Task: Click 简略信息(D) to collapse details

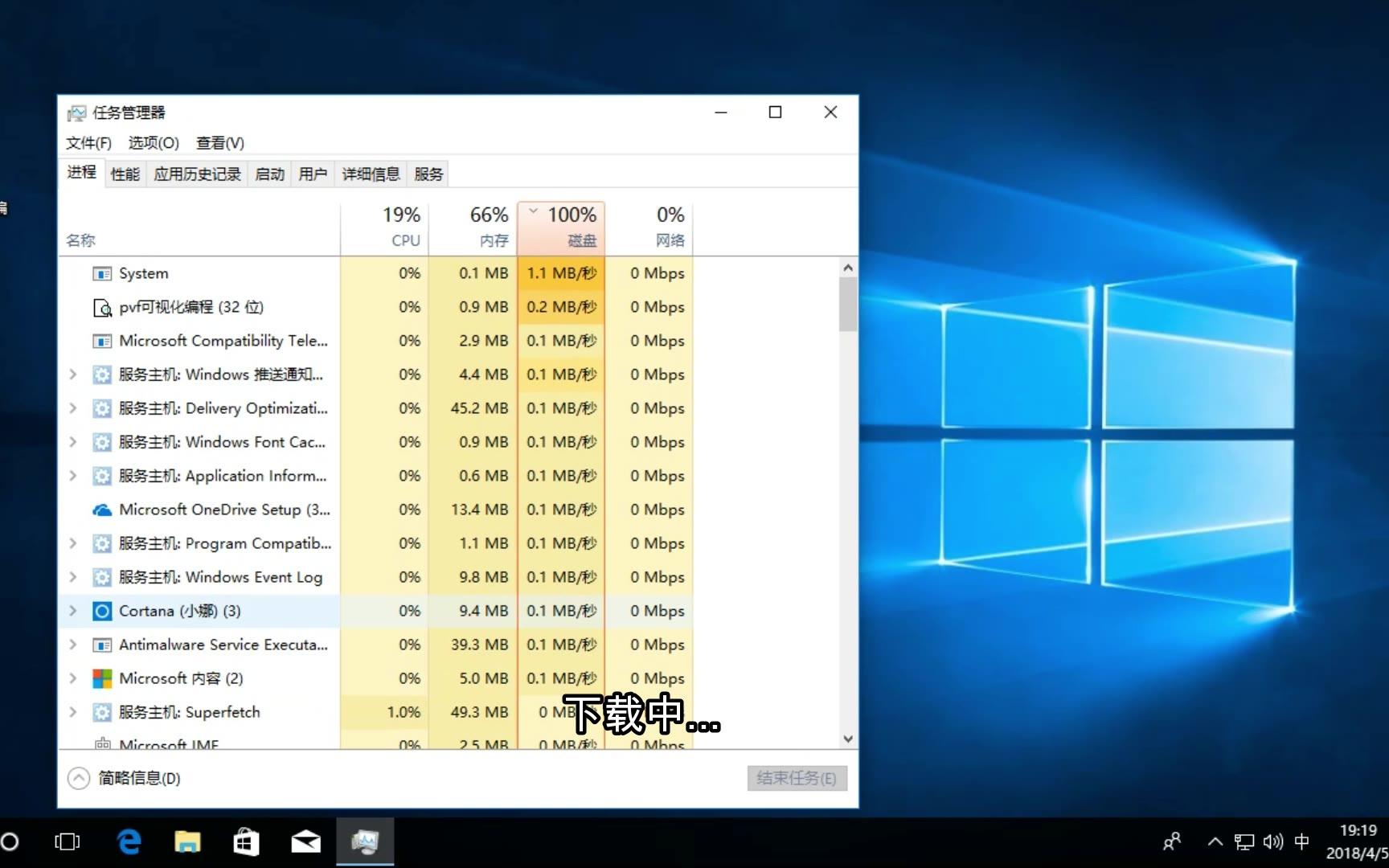Action: point(124,779)
